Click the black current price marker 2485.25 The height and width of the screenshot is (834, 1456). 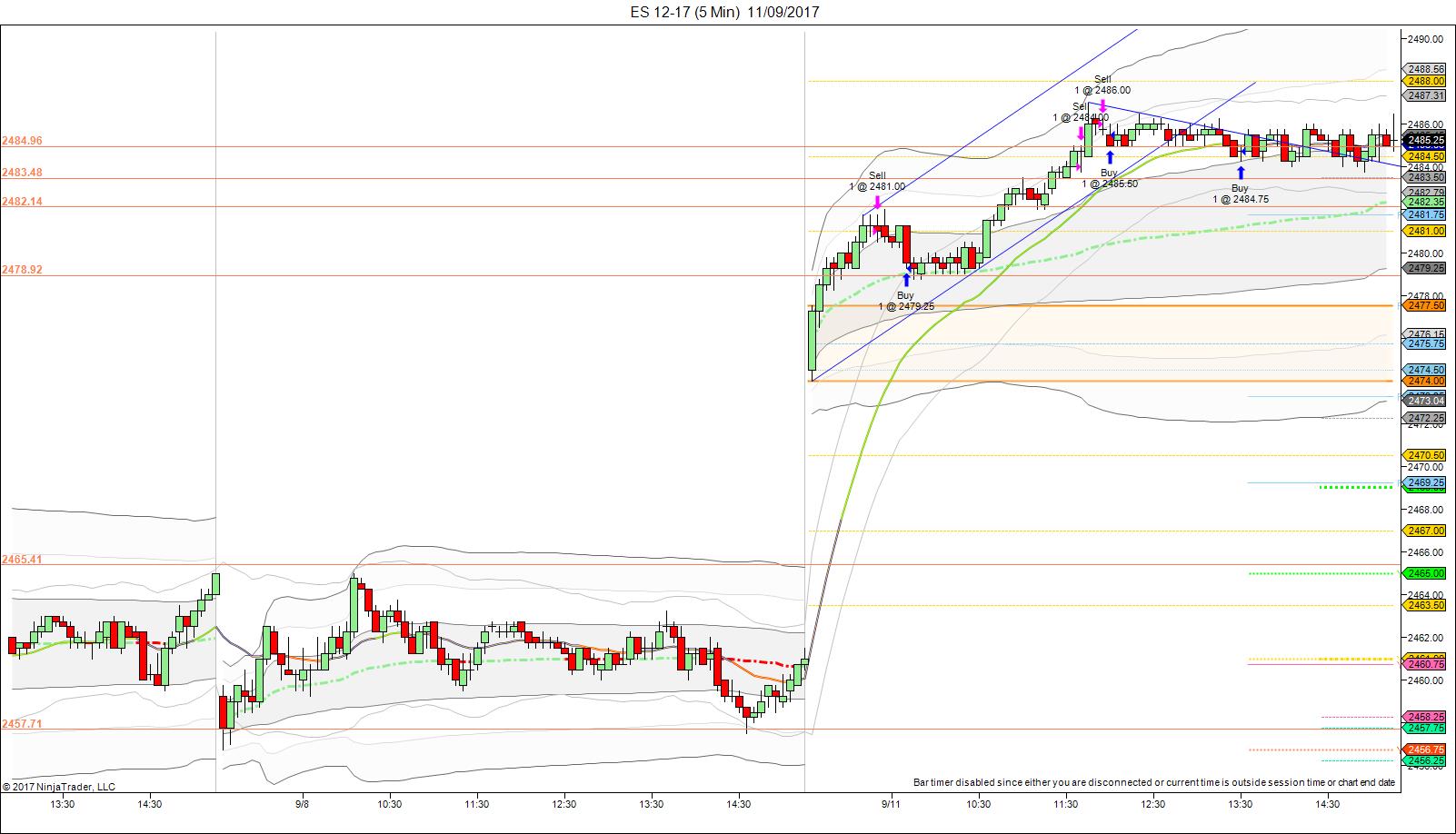click(x=1425, y=141)
